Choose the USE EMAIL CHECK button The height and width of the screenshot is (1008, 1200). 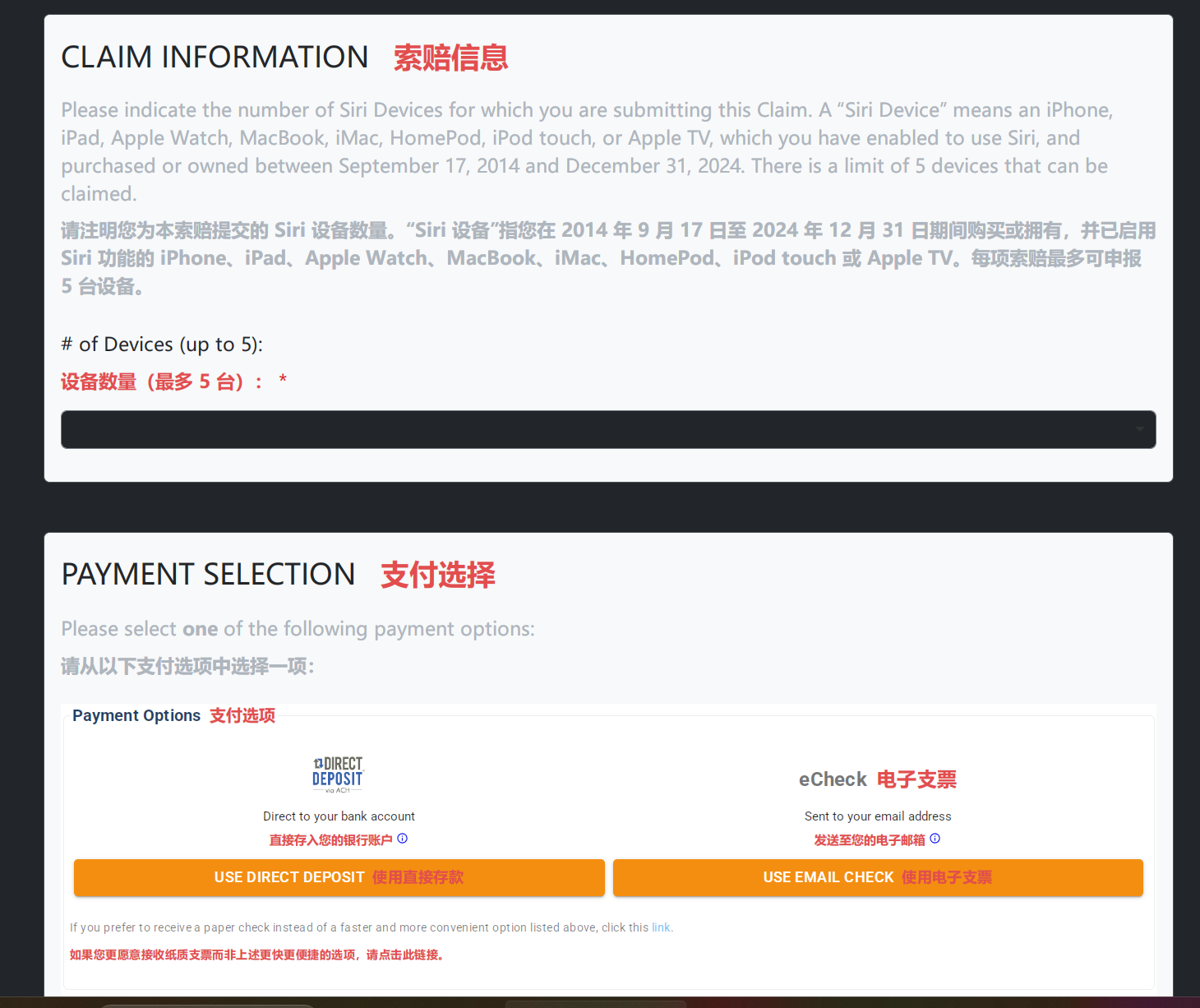click(x=877, y=877)
